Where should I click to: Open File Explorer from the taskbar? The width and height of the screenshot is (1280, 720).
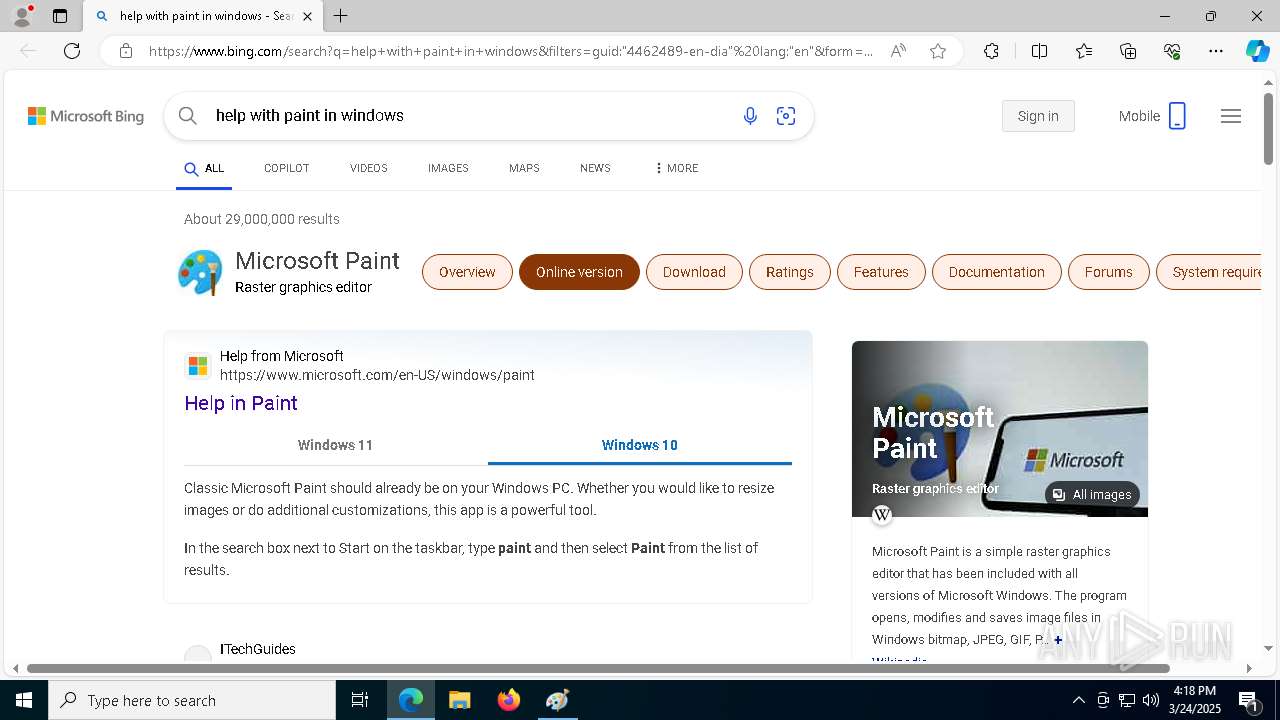[x=459, y=700]
